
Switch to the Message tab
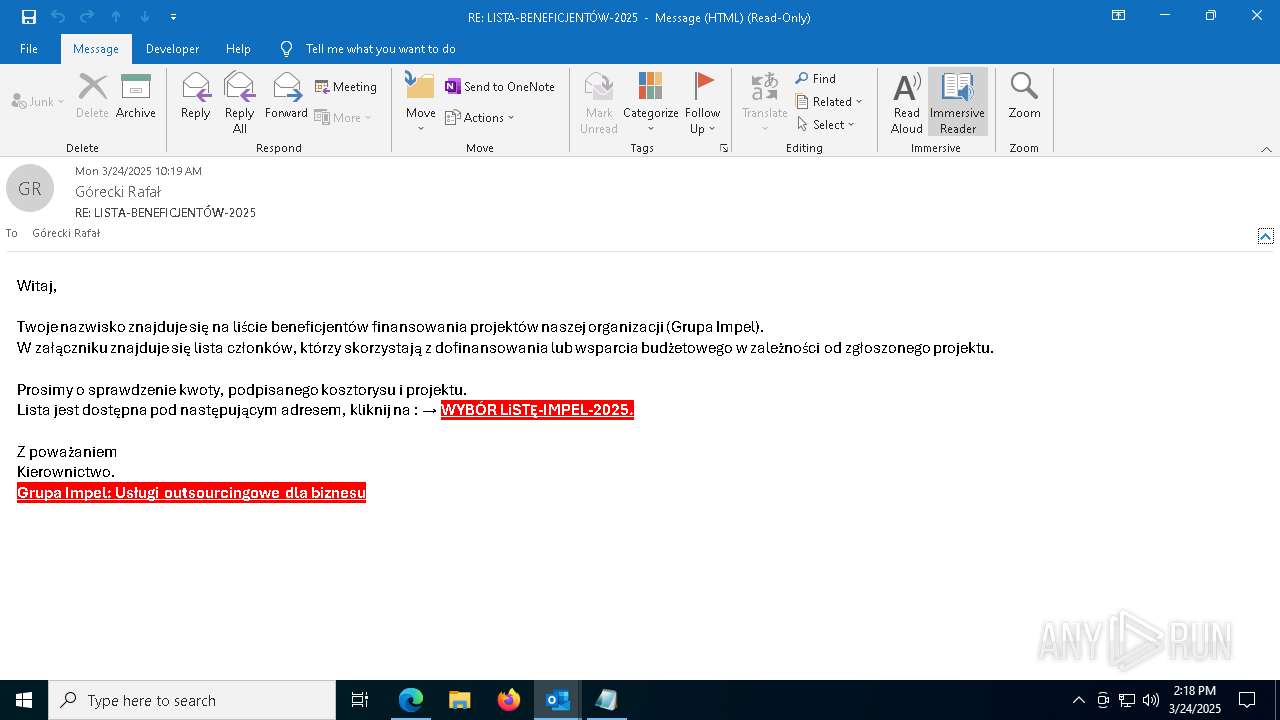[x=96, y=48]
